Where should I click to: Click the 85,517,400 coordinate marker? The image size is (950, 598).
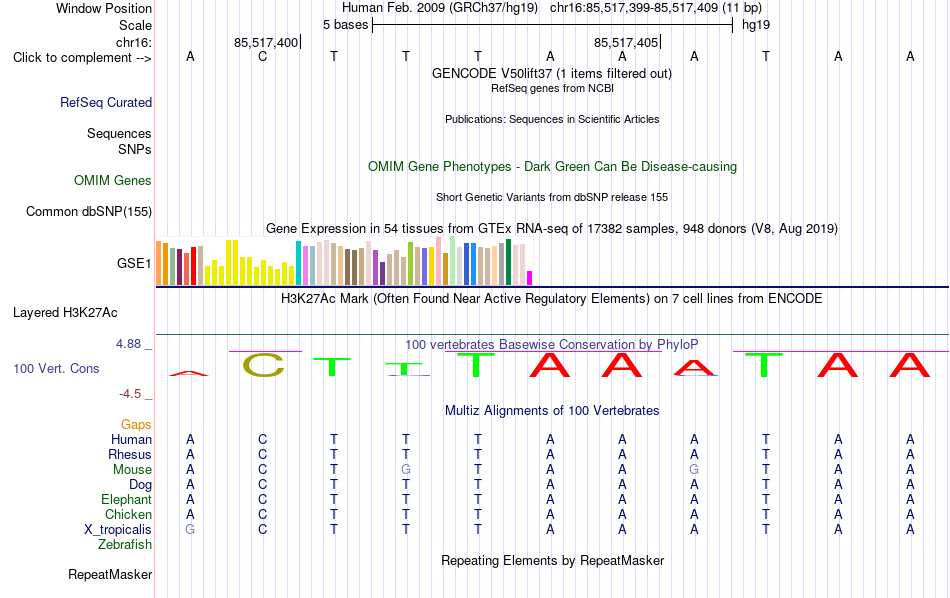pos(266,42)
